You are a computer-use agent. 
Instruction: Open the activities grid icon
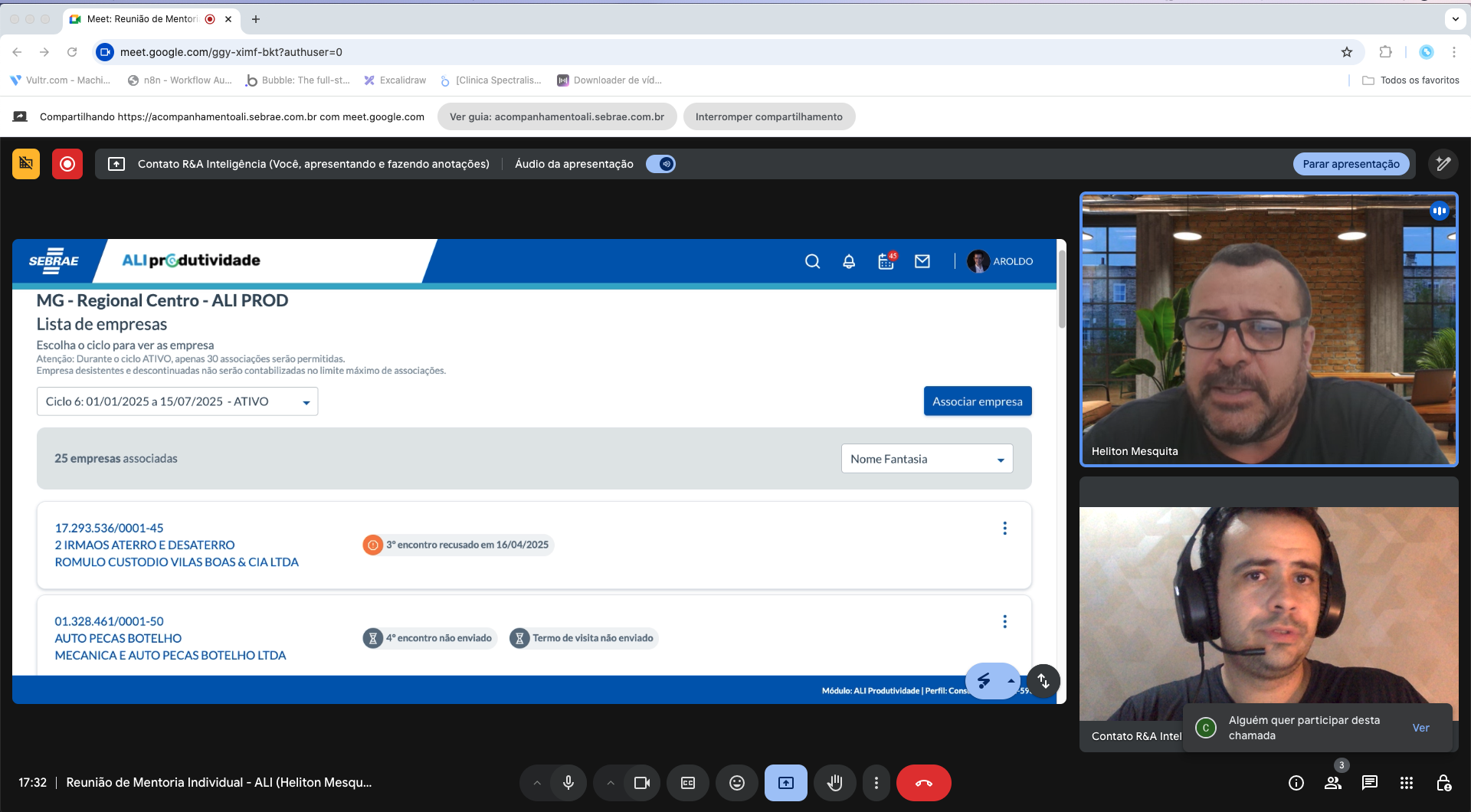click(1407, 783)
